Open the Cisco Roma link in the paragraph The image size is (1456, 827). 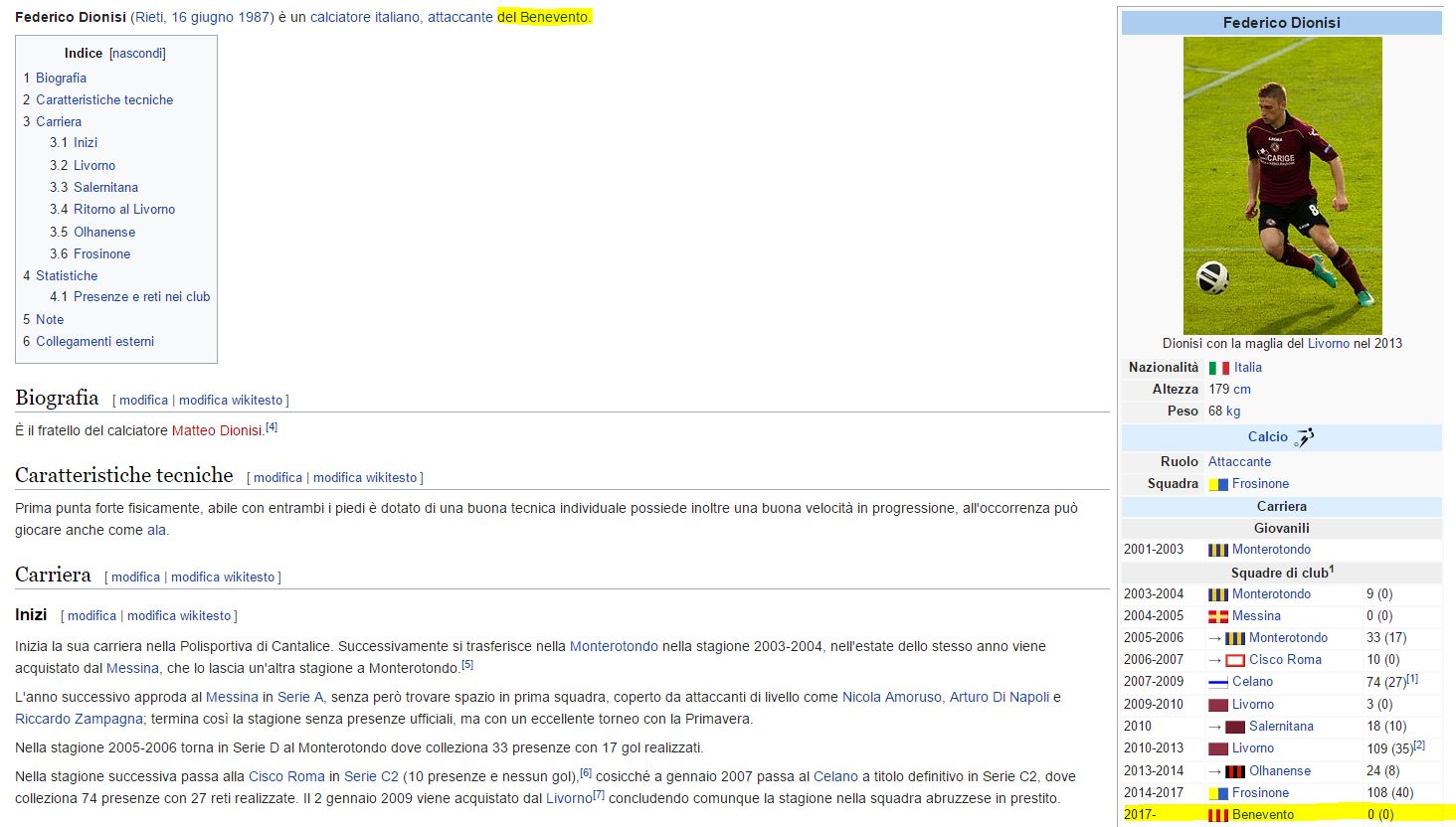point(286,777)
